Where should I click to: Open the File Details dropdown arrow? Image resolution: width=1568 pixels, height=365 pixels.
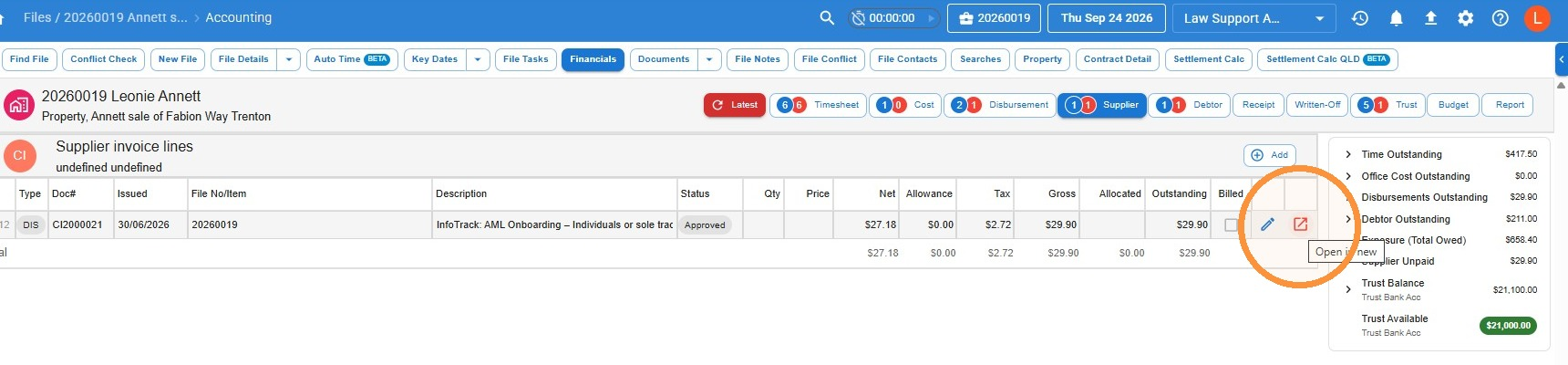click(288, 59)
